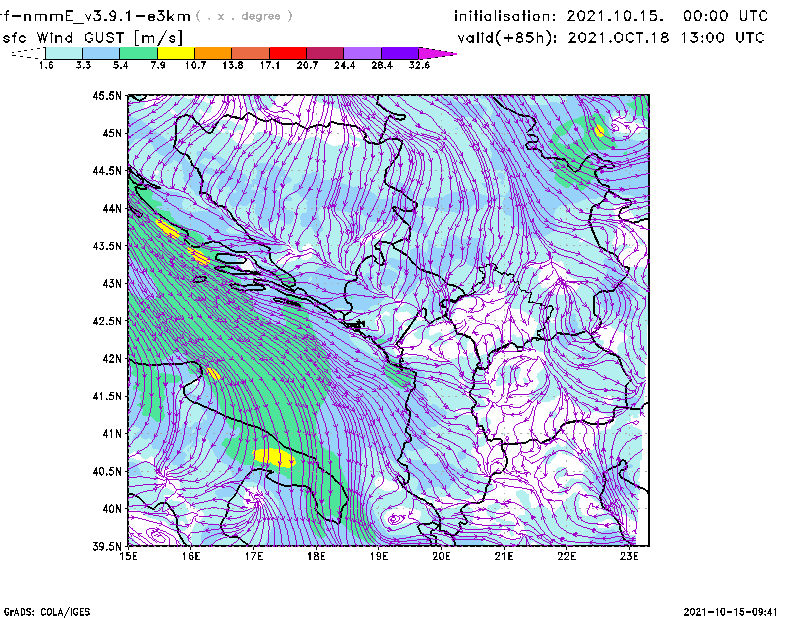Screen dimensions: 800x618
Task: Click the legend value 1.6
Action: (x=46, y=65)
